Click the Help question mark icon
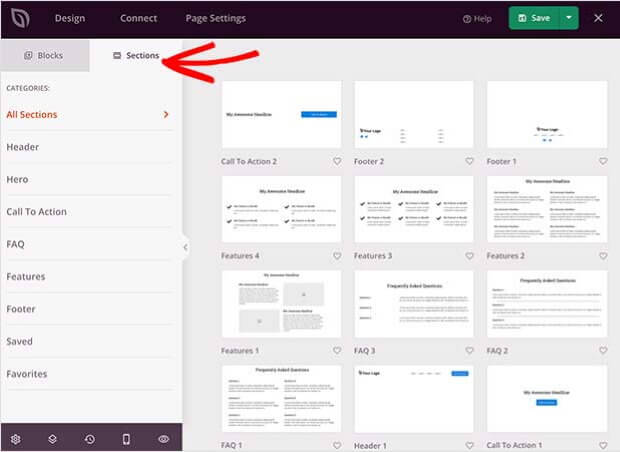The height and width of the screenshot is (452, 620). pyautogui.click(x=467, y=19)
